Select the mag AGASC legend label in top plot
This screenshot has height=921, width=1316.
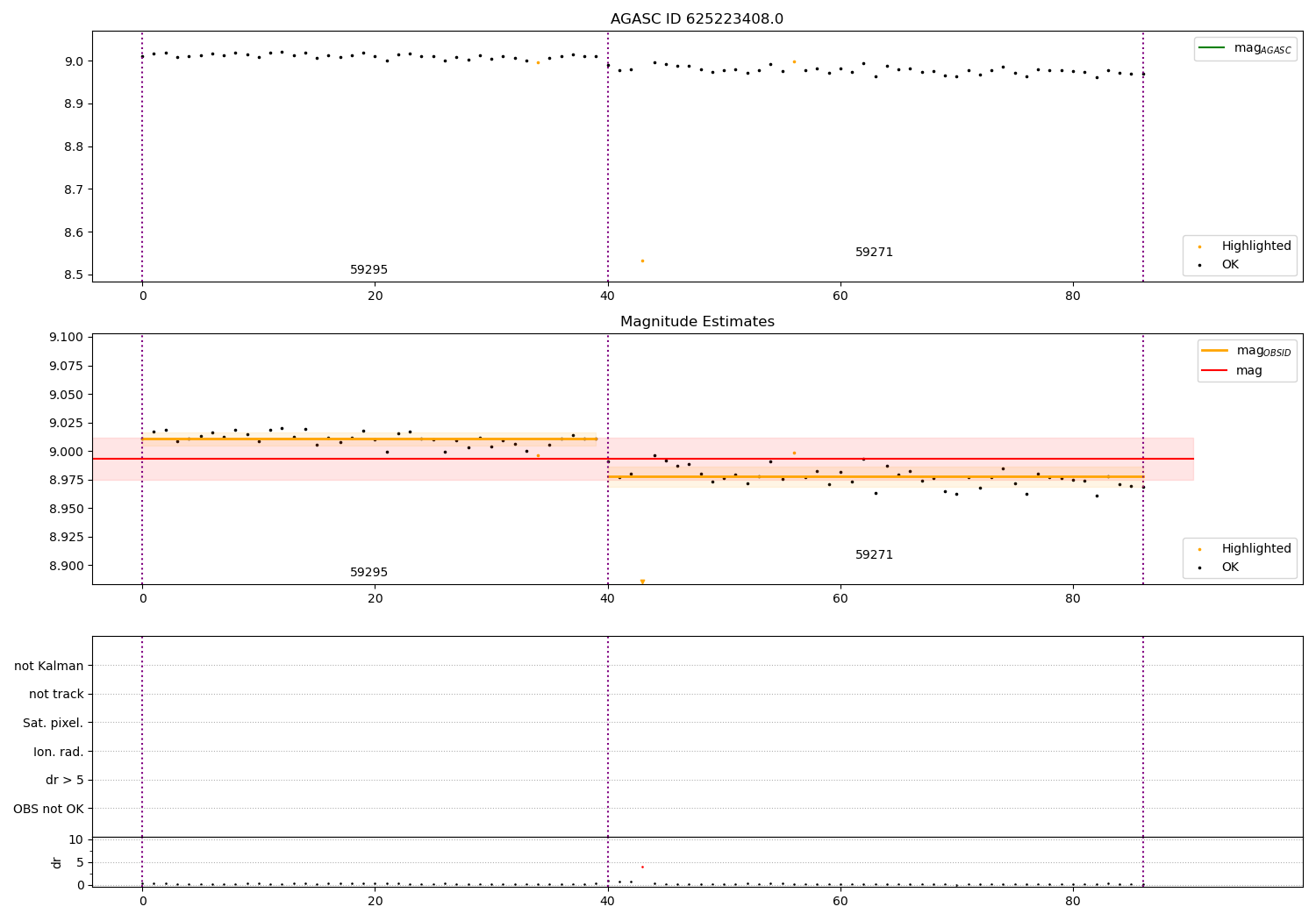(x=1262, y=48)
